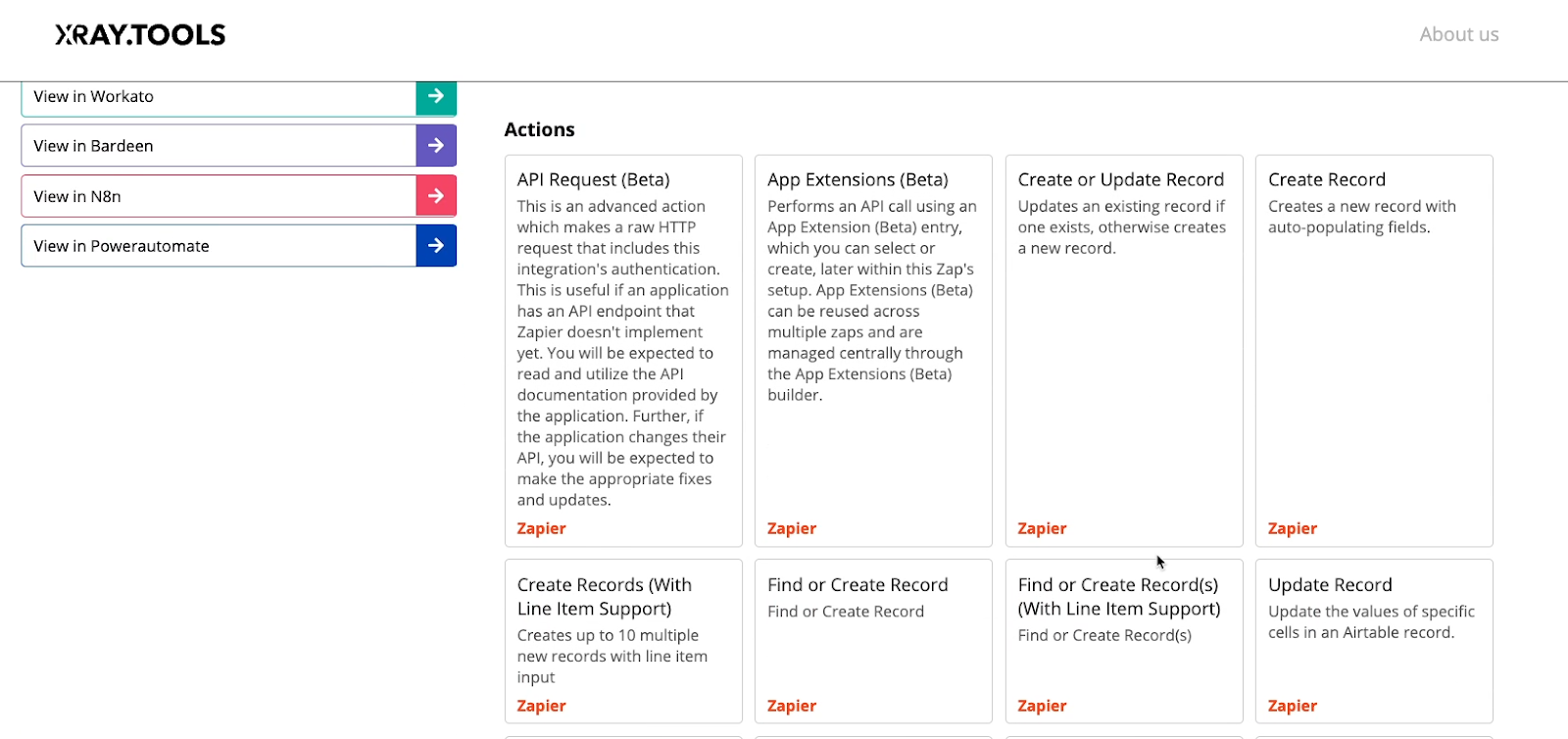
Task: Click description 'Update the values of specific cells'
Action: pyautogui.click(x=1371, y=621)
